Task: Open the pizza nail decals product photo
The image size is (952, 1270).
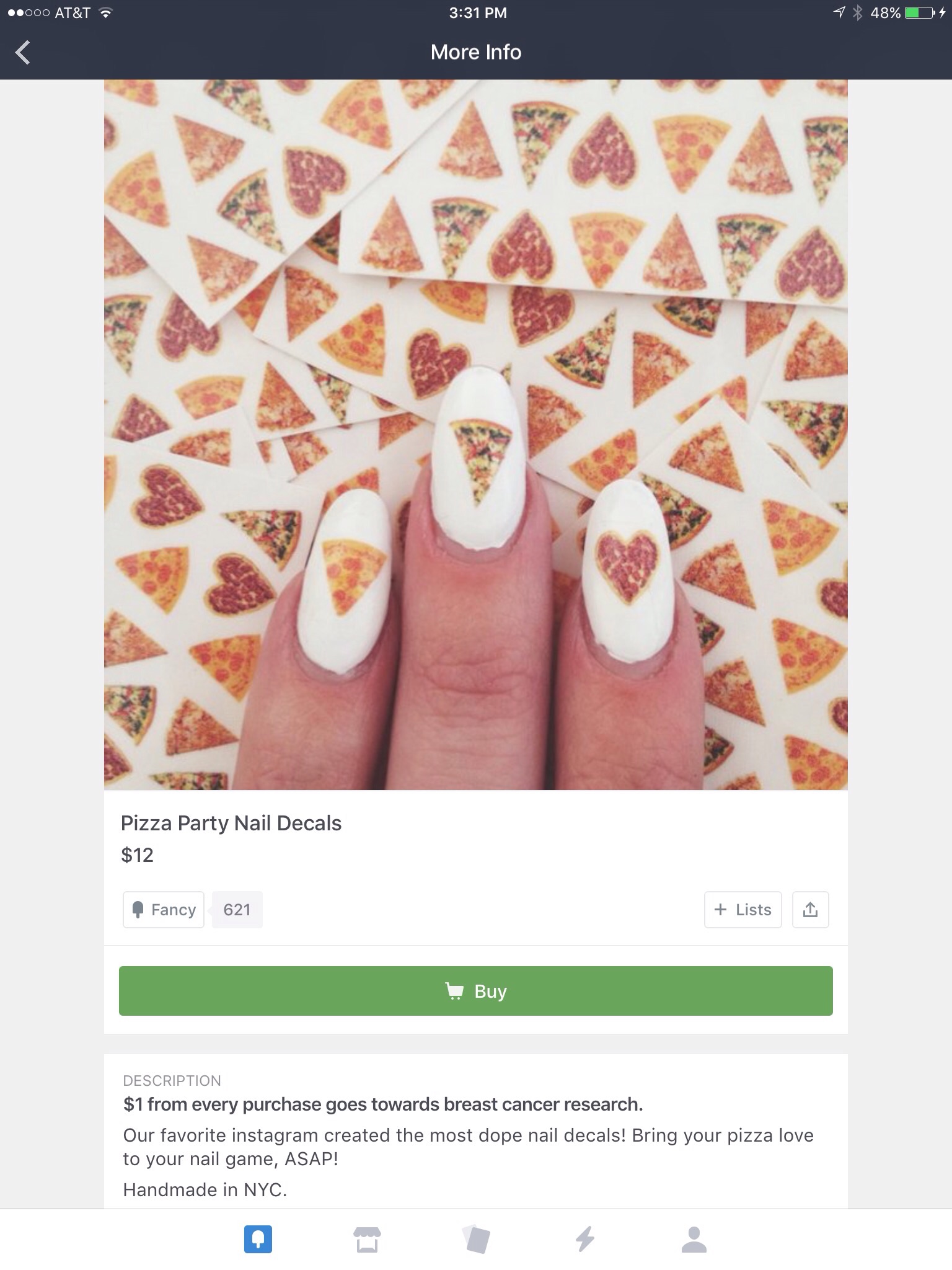Action: tap(476, 434)
